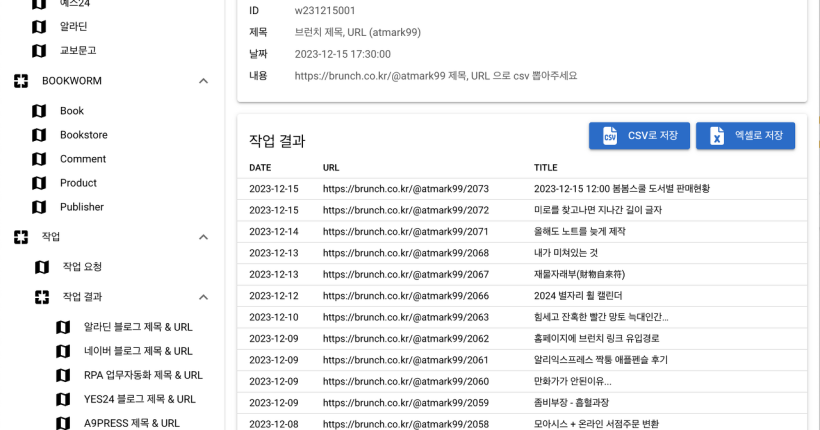Export results with 엑셀로 저장 button
This screenshot has height=430, width=820.
click(745, 136)
